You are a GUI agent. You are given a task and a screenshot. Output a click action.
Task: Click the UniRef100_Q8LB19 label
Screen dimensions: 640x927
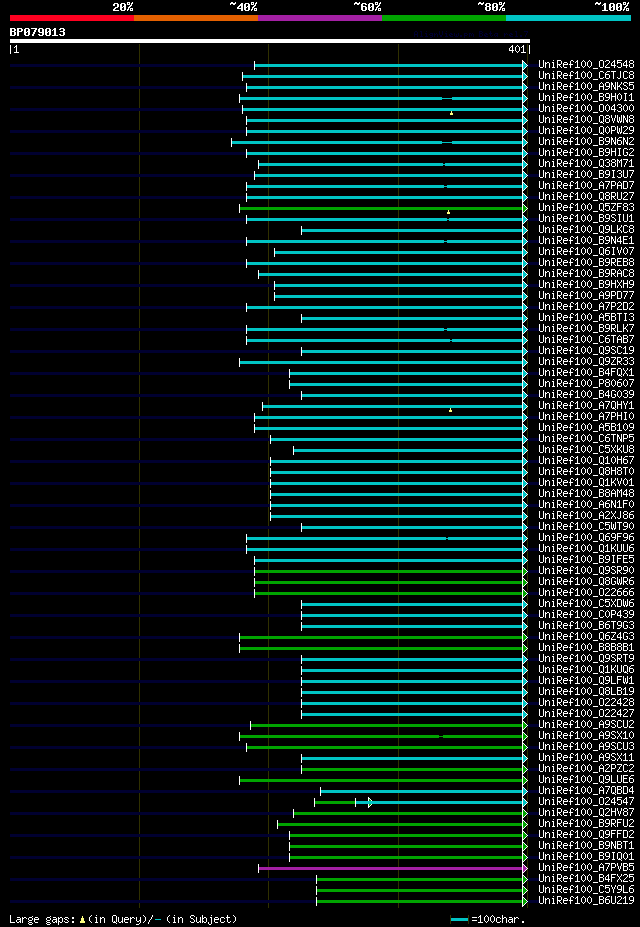click(586, 692)
